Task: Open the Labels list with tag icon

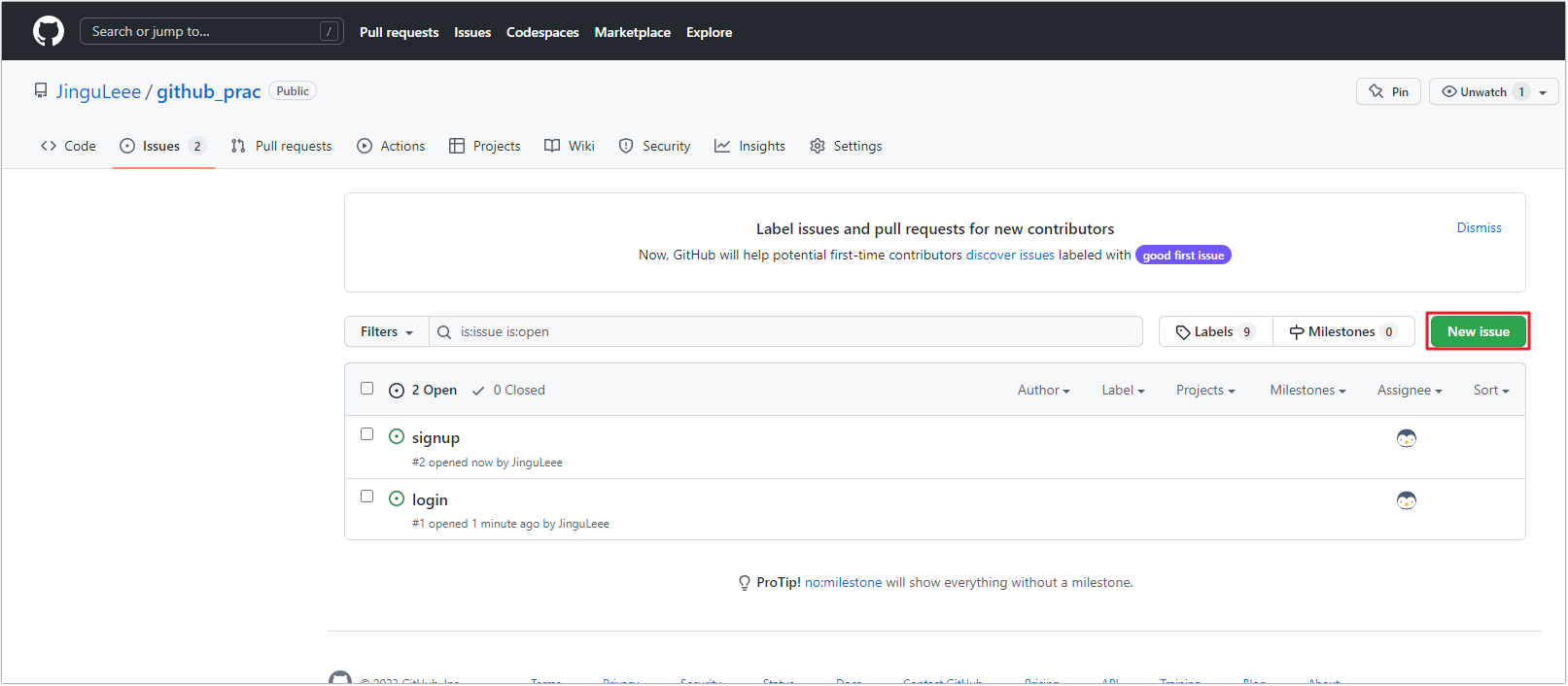Action: point(1216,331)
